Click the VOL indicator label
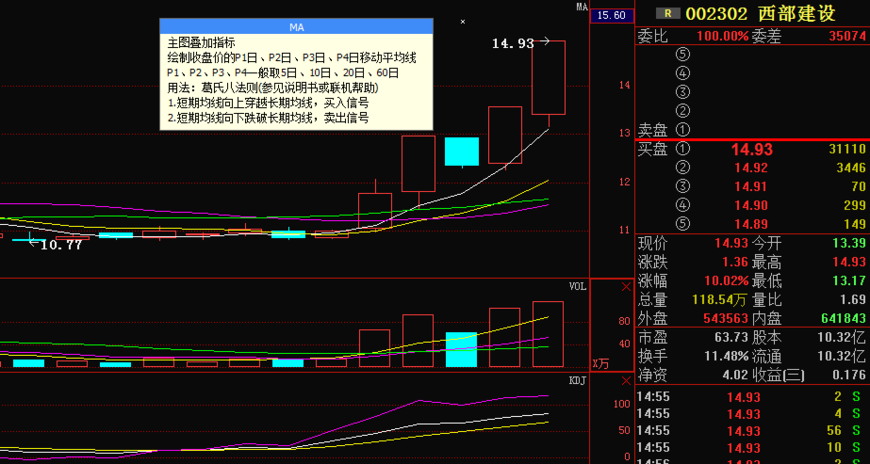The image size is (870, 464). click(578, 287)
